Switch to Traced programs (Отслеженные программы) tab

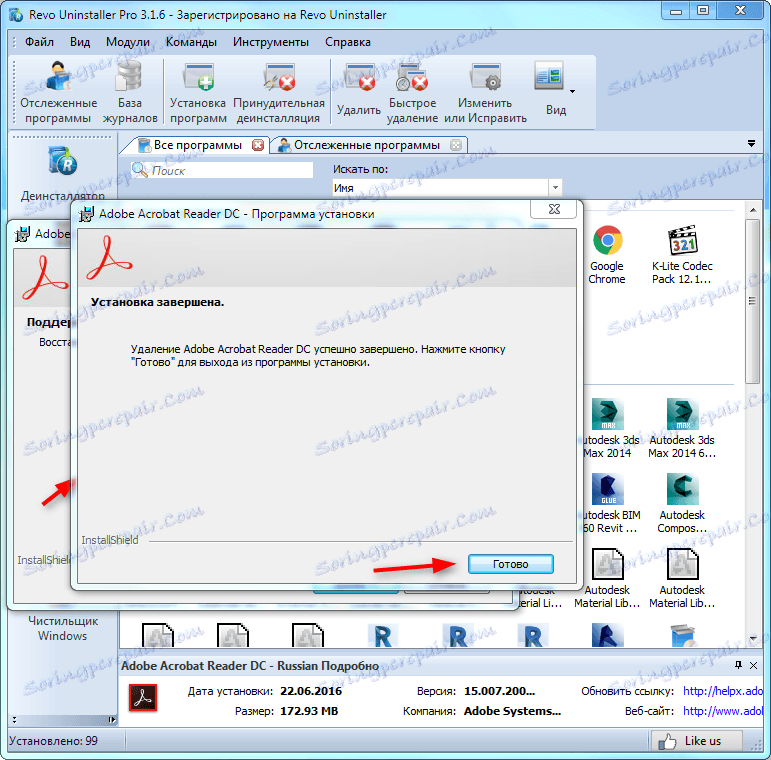pyautogui.click(x=367, y=145)
